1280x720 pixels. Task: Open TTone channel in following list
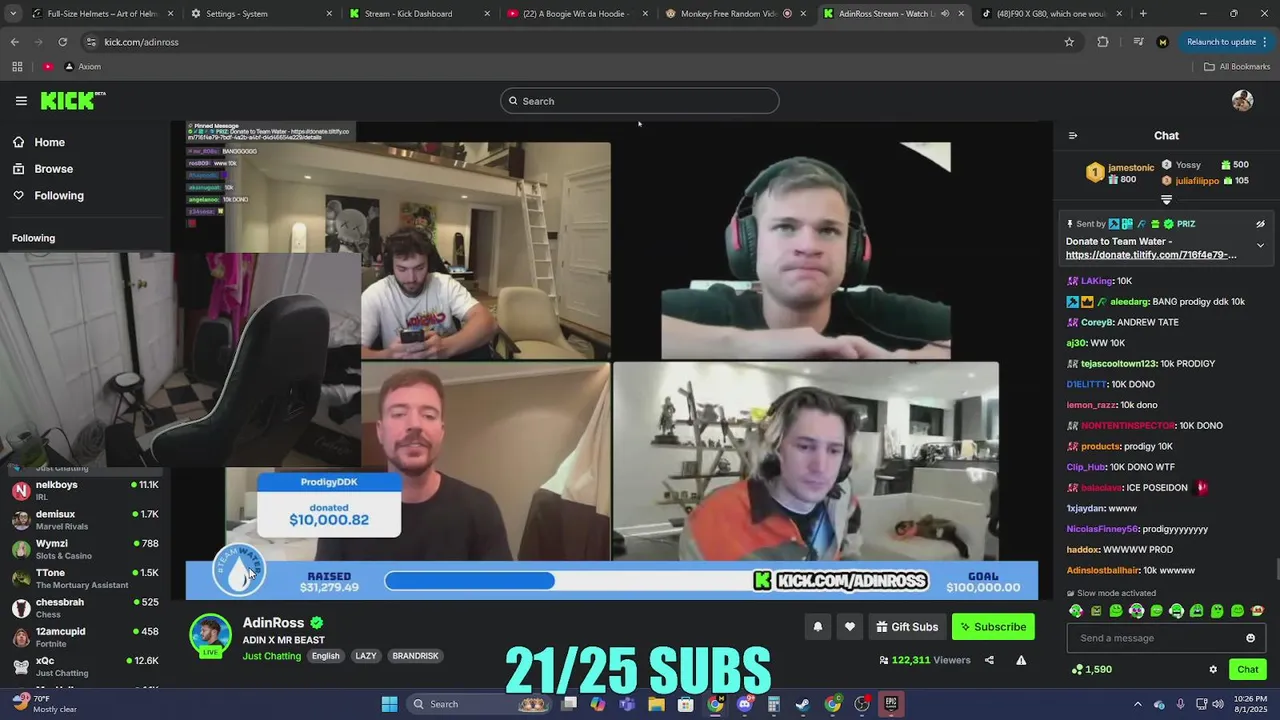point(85,578)
